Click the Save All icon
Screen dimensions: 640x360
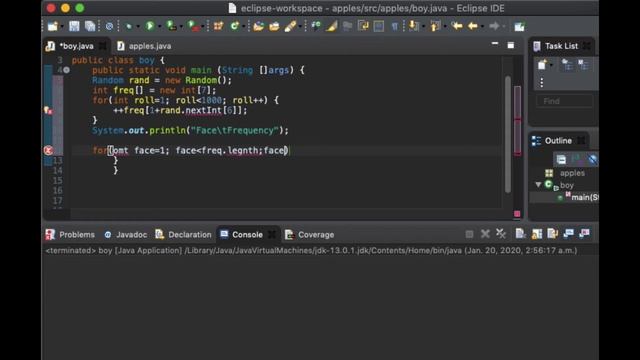pos(90,27)
